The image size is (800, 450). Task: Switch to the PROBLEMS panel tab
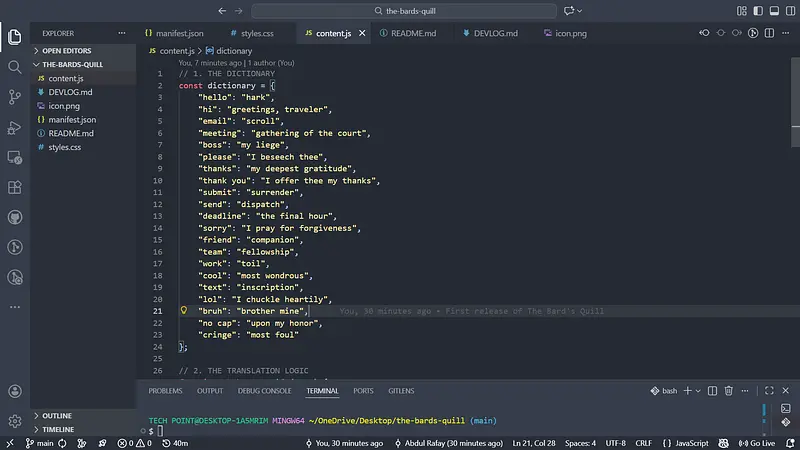[x=165, y=390]
